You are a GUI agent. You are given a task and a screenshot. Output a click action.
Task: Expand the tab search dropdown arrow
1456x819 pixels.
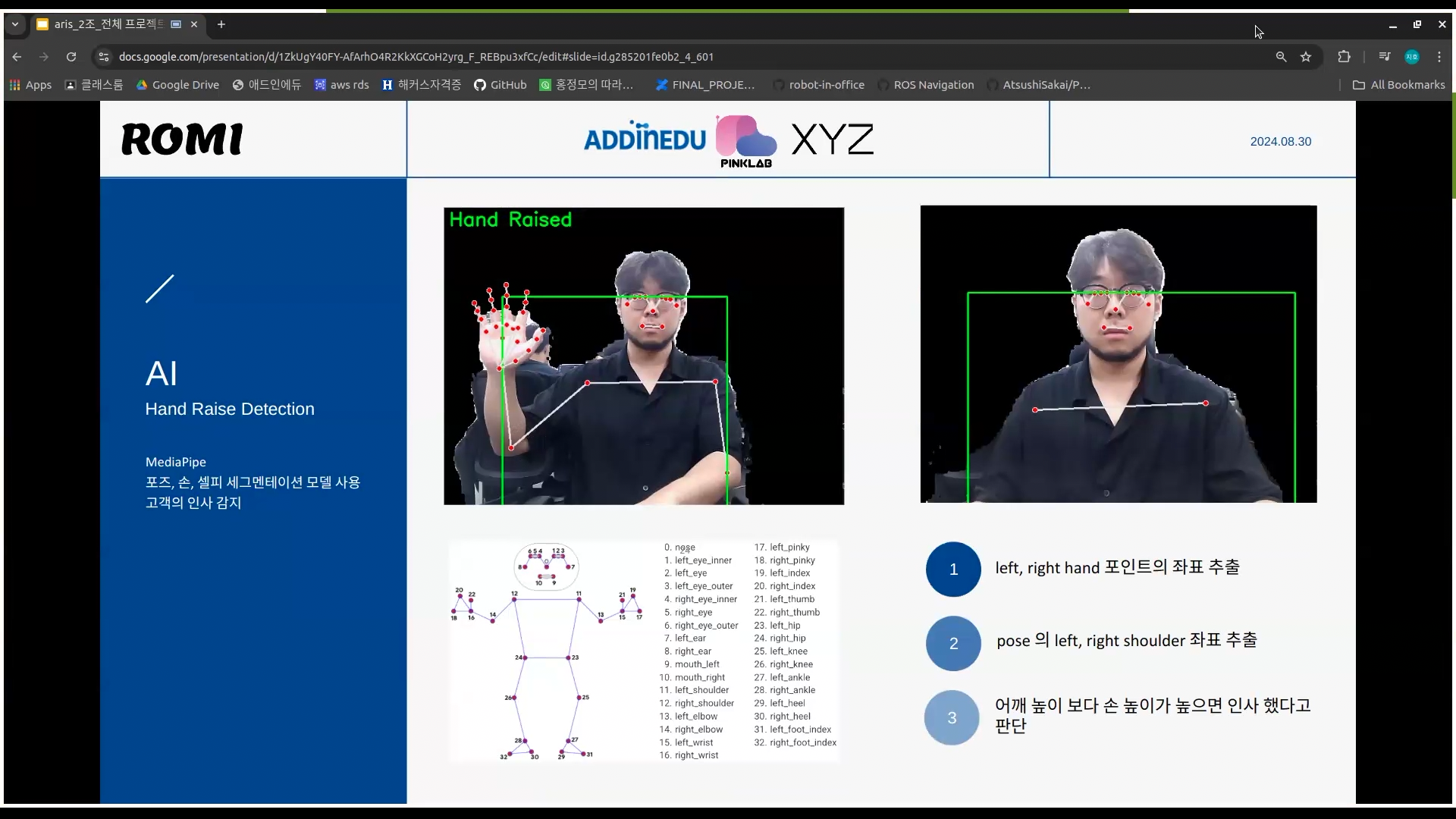click(x=14, y=24)
